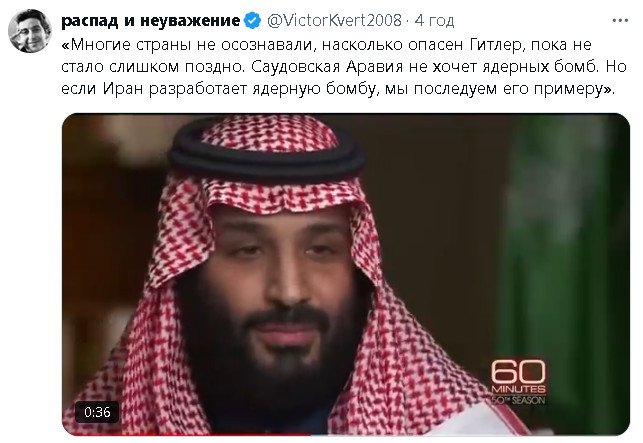Click the 0:36 video duration badge

97,412
